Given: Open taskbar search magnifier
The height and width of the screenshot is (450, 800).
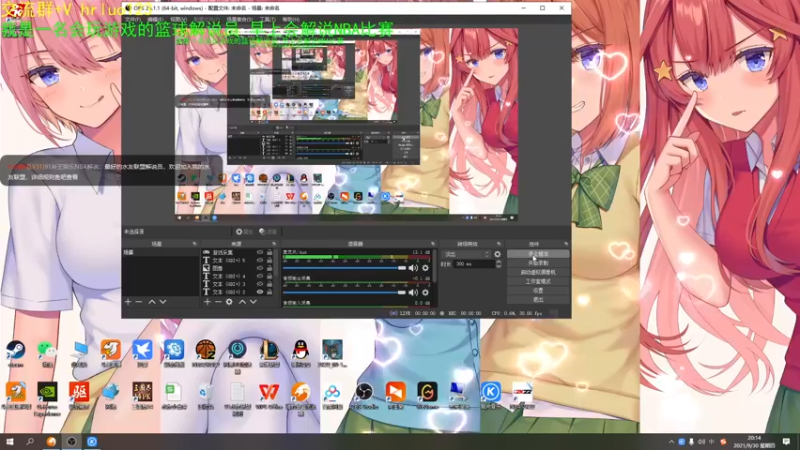Looking at the screenshot, I should [x=30, y=441].
